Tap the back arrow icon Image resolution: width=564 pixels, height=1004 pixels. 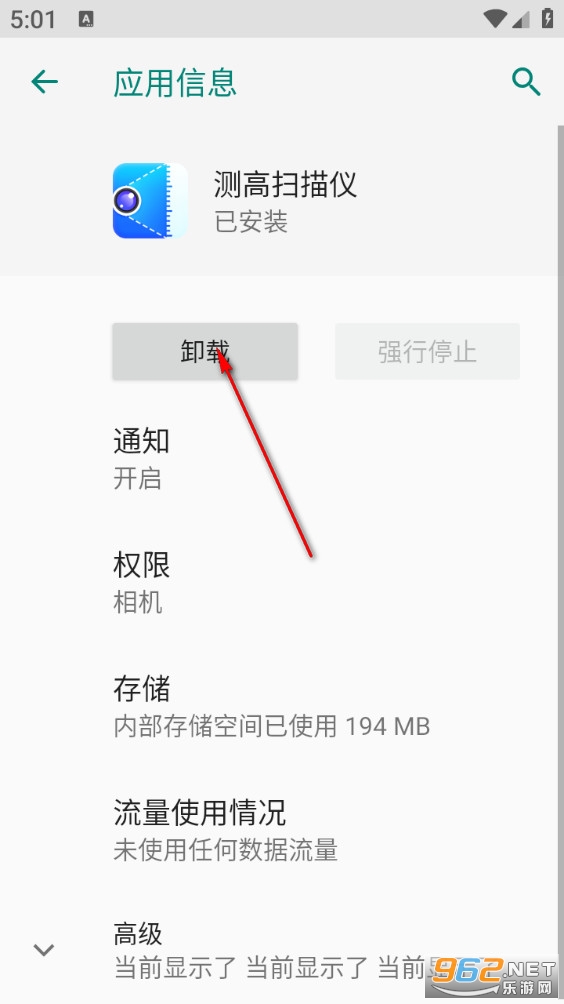click(x=44, y=82)
